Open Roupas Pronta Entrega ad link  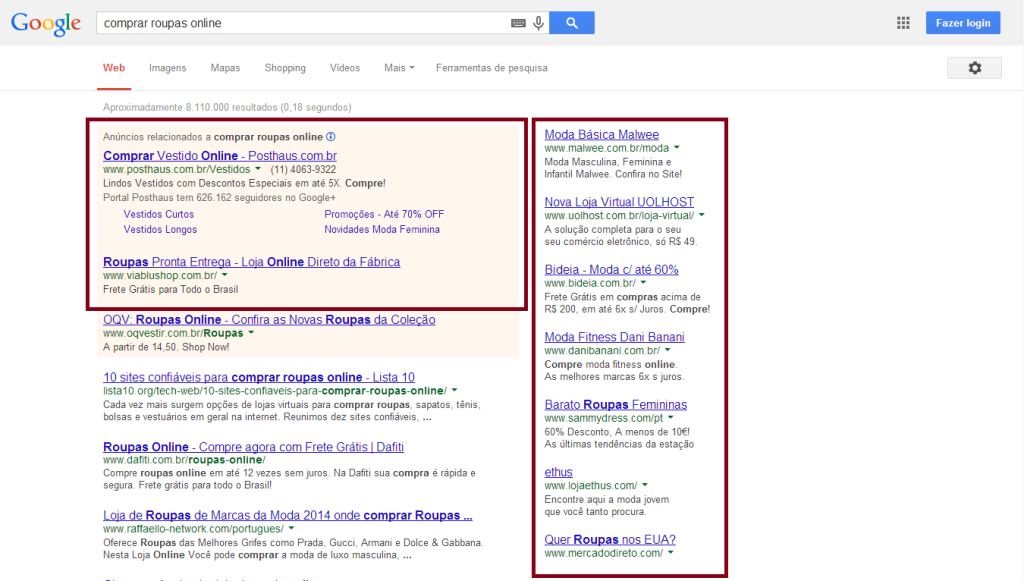click(251, 262)
